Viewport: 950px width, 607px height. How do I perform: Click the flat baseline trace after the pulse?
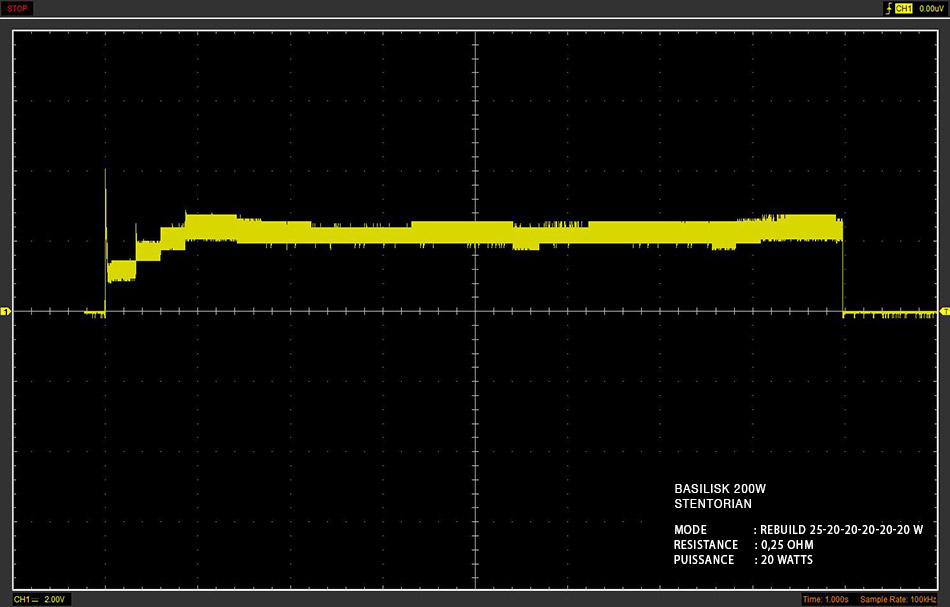pyautogui.click(x=889, y=314)
